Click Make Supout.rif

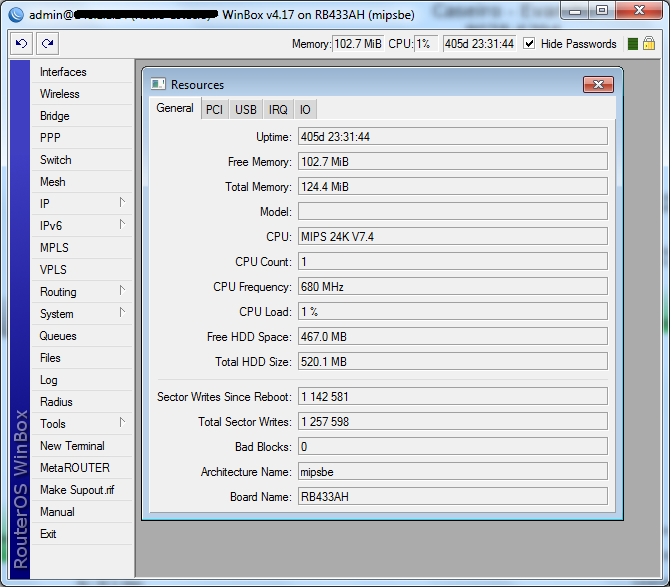click(82, 490)
